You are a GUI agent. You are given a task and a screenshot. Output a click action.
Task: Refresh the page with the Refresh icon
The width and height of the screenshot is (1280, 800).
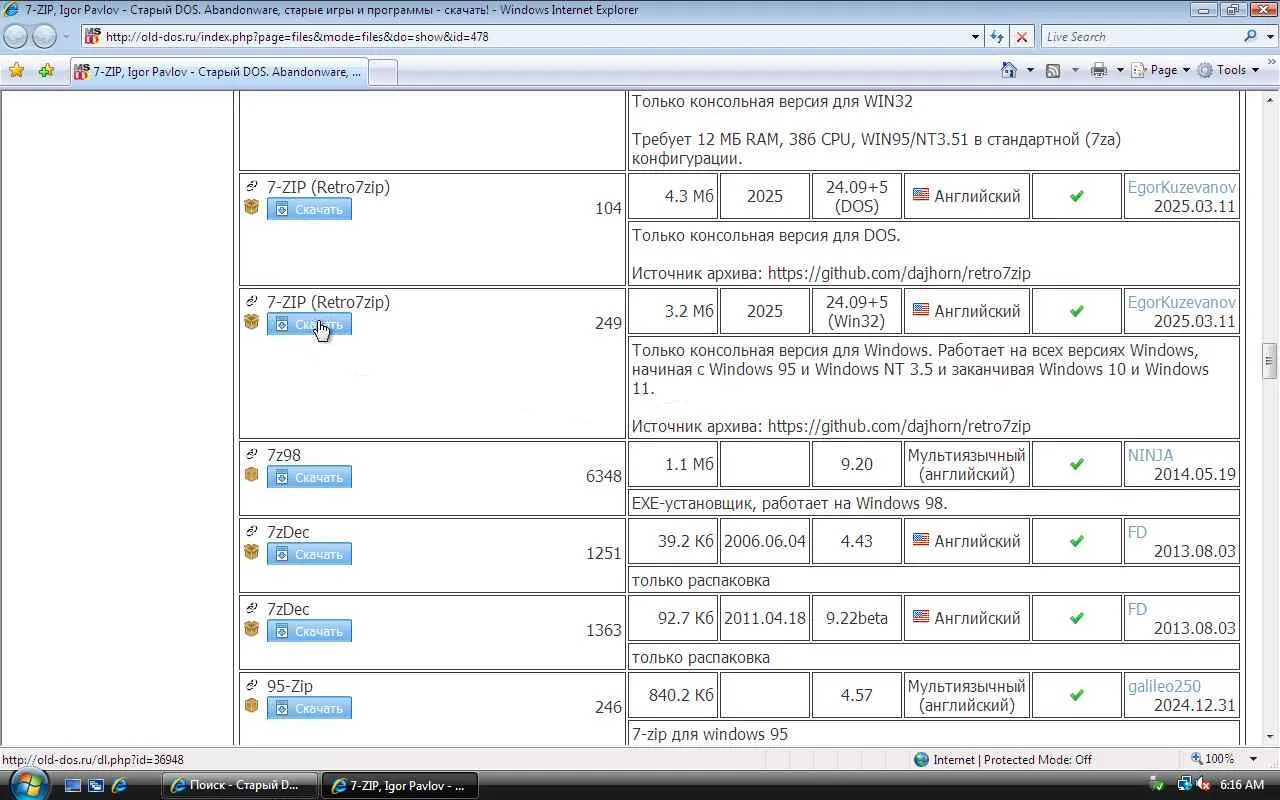point(997,37)
